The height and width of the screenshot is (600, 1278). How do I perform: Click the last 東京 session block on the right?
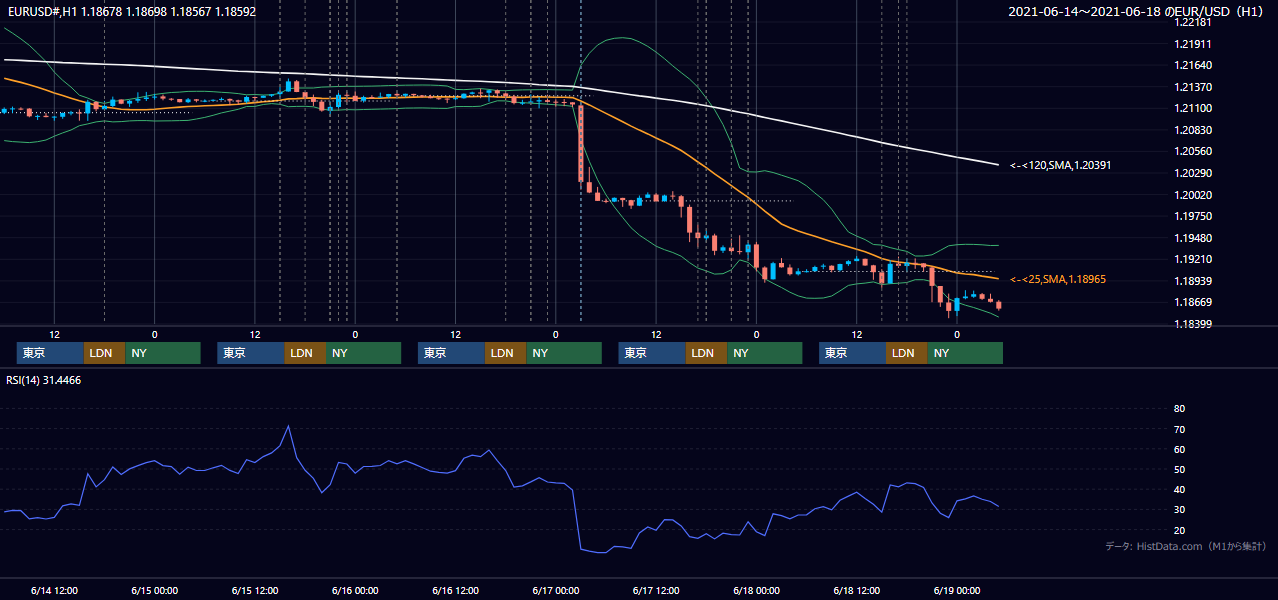852,353
